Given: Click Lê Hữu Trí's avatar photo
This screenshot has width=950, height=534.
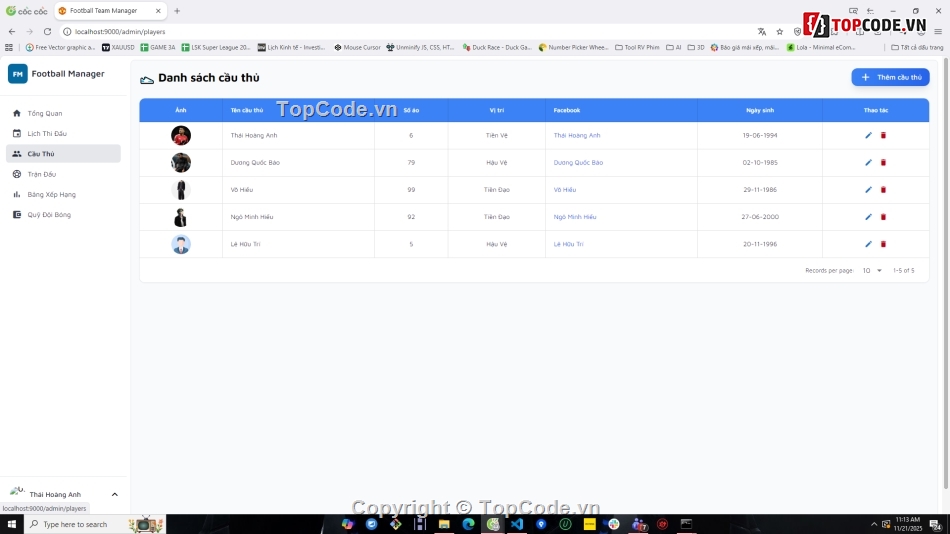Looking at the screenshot, I should (x=181, y=244).
